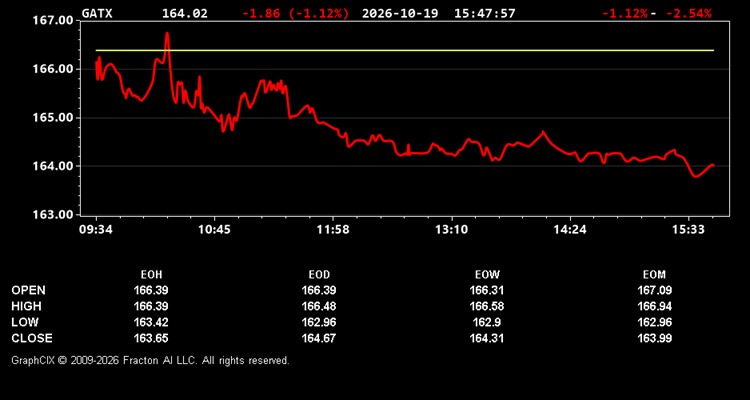Click the 09:34 time axis label

point(96,230)
